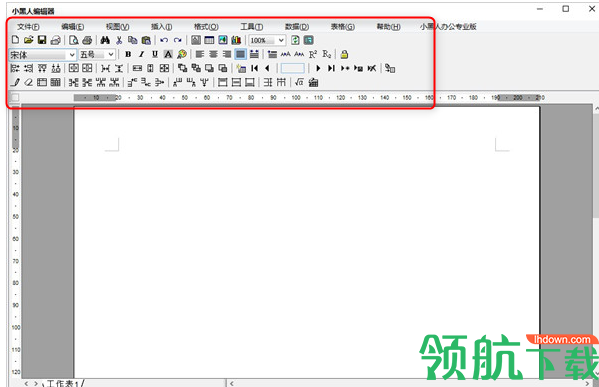Copy the selection from toolbar
This screenshot has width=599, height=387.
click(x=133, y=40)
